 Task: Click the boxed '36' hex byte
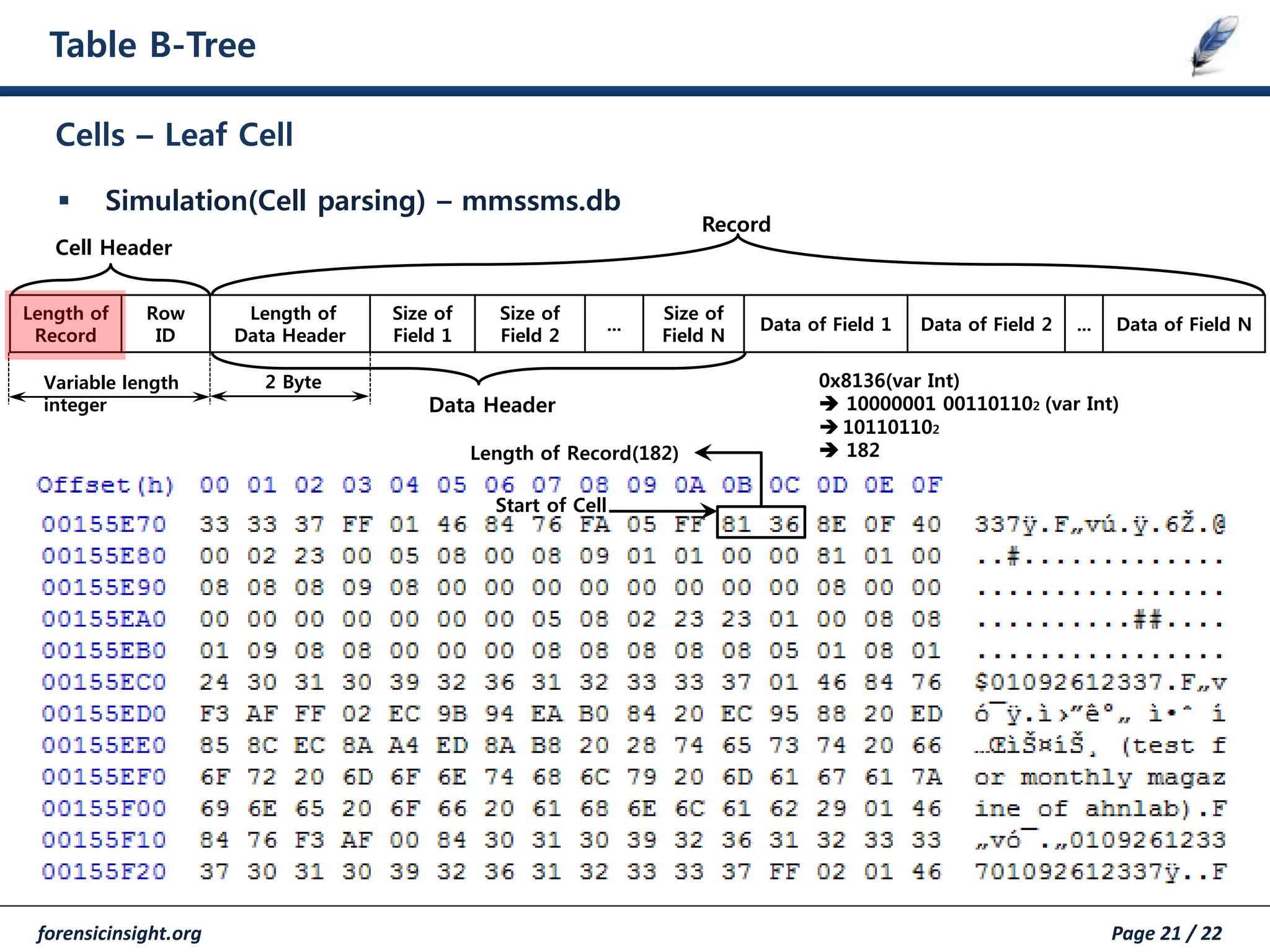[x=784, y=524]
